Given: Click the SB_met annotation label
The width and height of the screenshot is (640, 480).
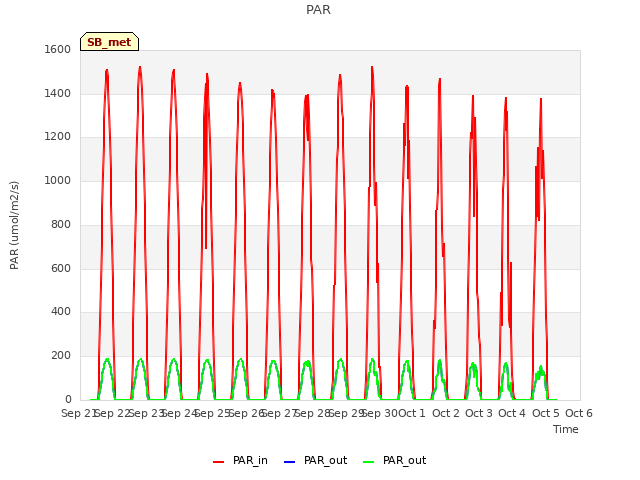Looking at the screenshot, I should click(x=109, y=42).
